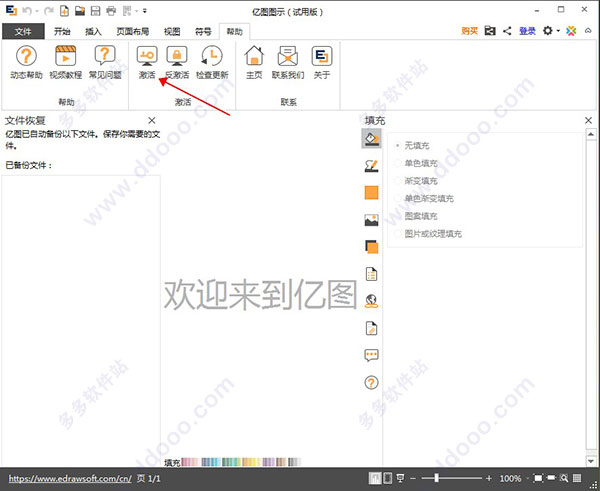Switch to the 符号 symbol tab
This screenshot has width=600, height=491.
point(203,31)
